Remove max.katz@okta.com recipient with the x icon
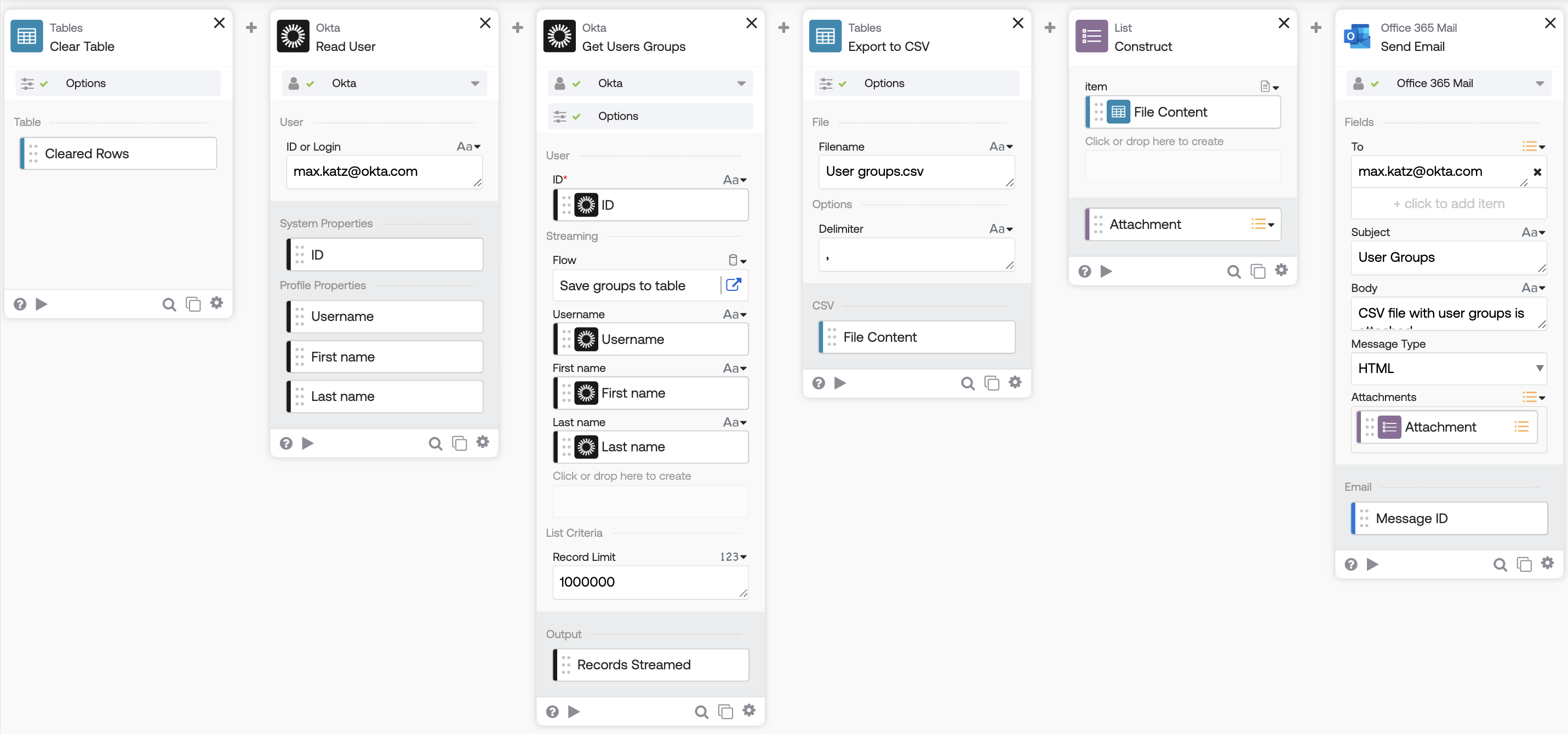 (x=1537, y=172)
